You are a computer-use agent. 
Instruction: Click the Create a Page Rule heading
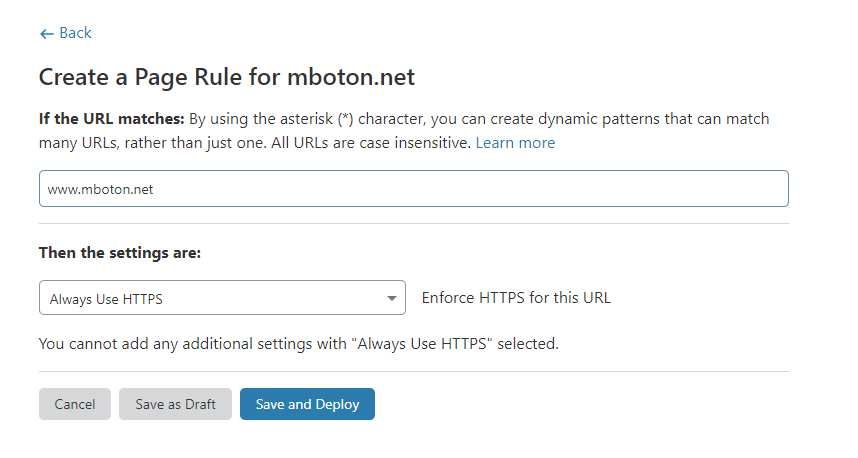[226, 77]
